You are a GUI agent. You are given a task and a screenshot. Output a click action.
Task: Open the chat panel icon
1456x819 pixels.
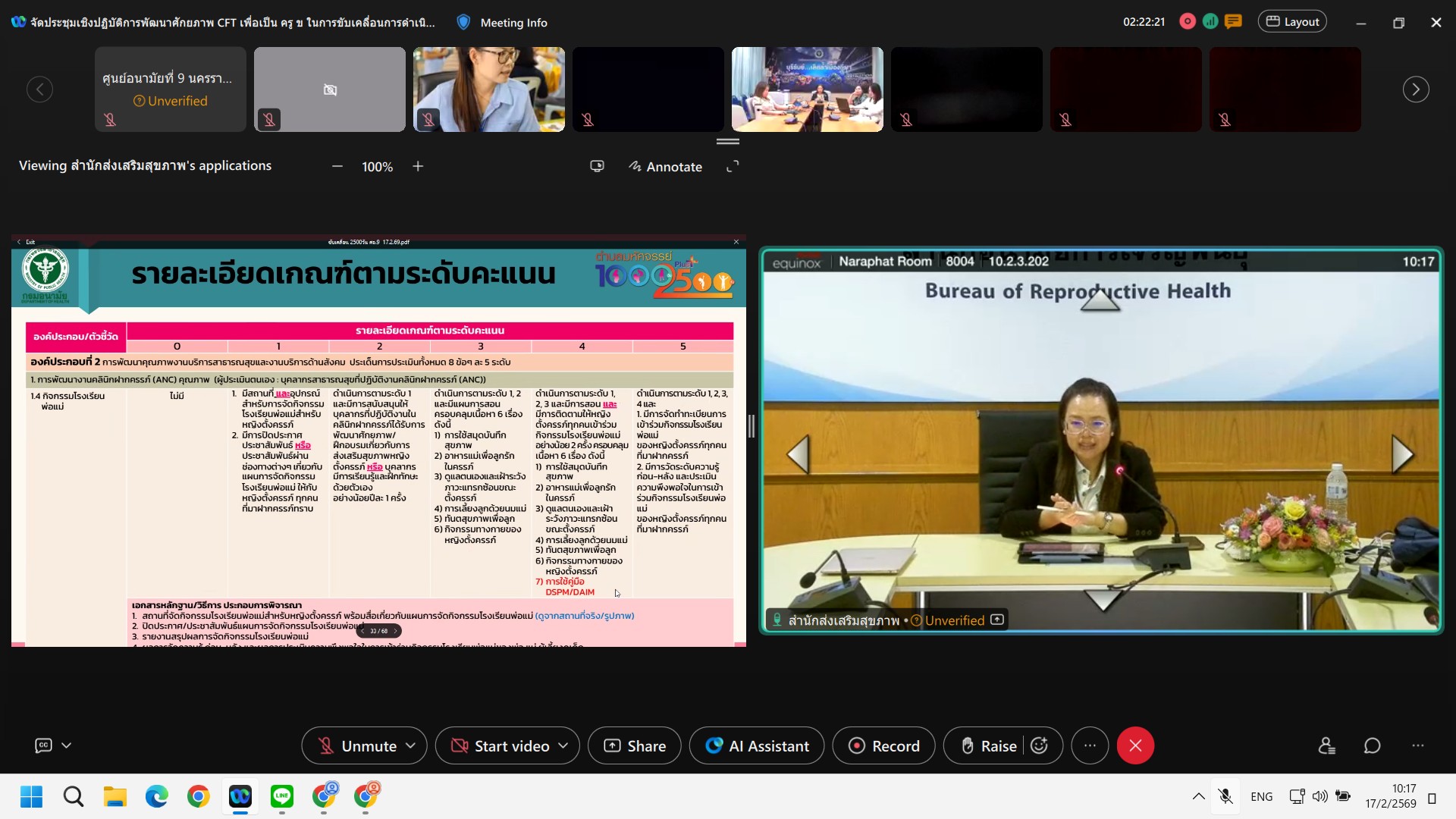[1372, 746]
